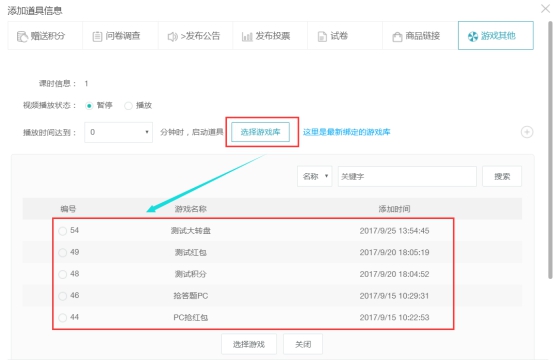554x360 pixels.
Task: Click the document icon on 试卷
Action: [322, 36]
